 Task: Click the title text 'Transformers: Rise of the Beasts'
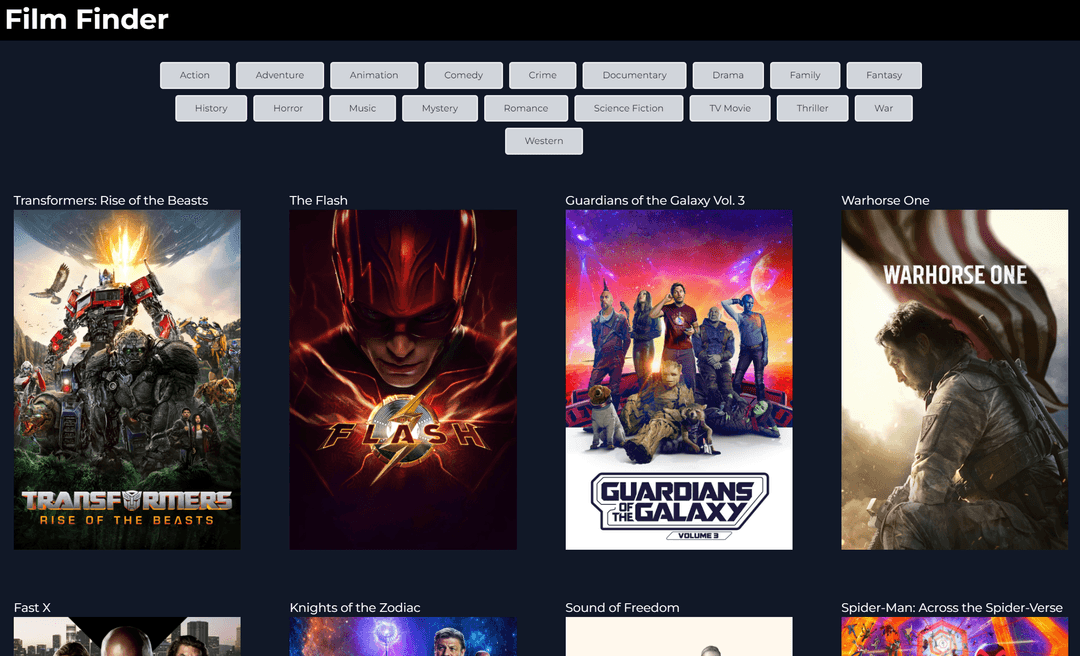click(x=111, y=201)
